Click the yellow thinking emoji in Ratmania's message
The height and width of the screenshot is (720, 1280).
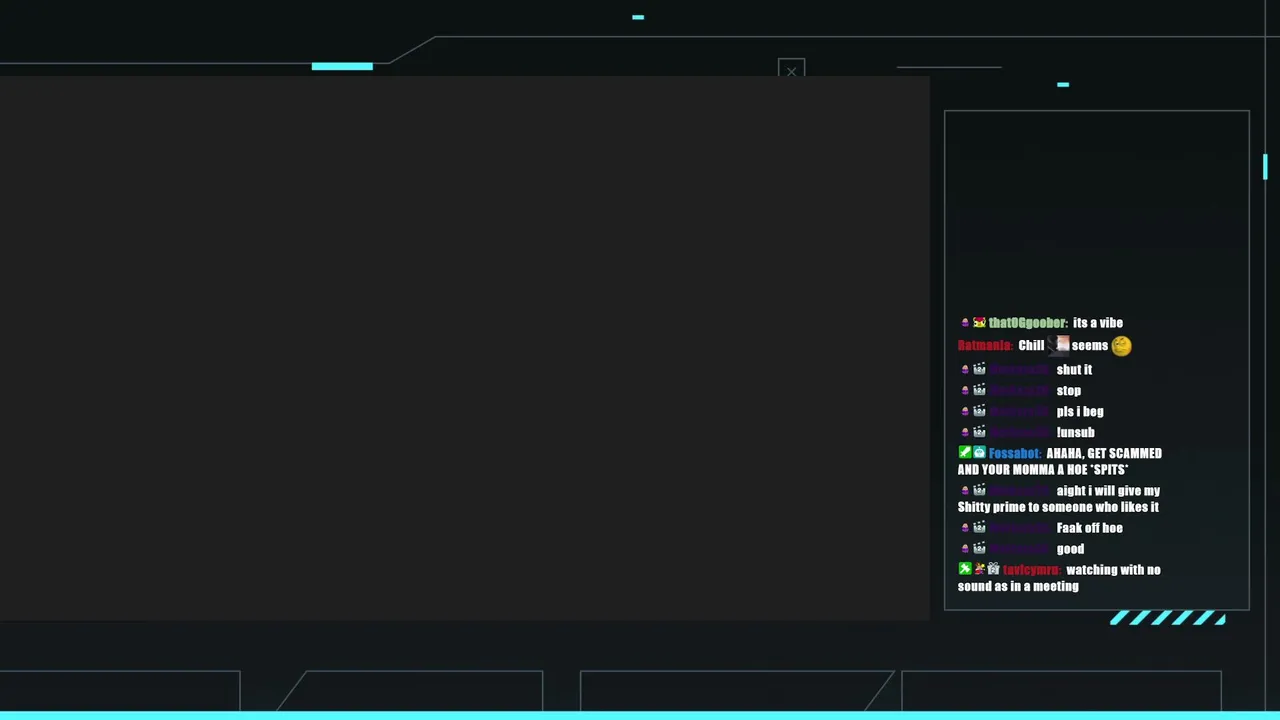tap(1121, 346)
